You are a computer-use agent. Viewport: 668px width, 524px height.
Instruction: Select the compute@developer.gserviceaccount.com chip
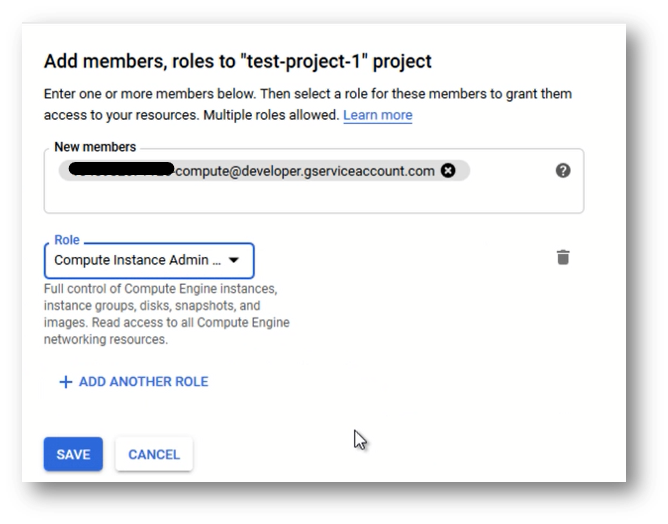coord(264,170)
